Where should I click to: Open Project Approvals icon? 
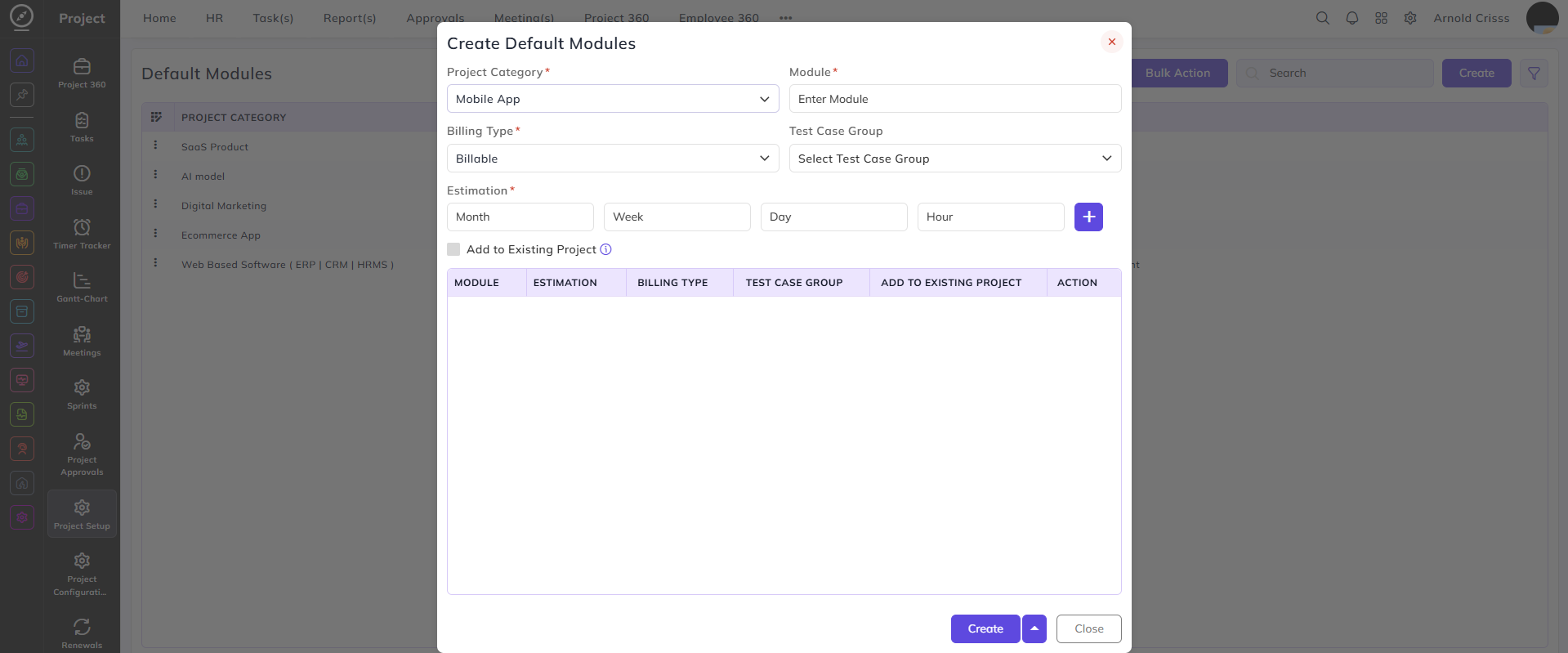(x=82, y=441)
